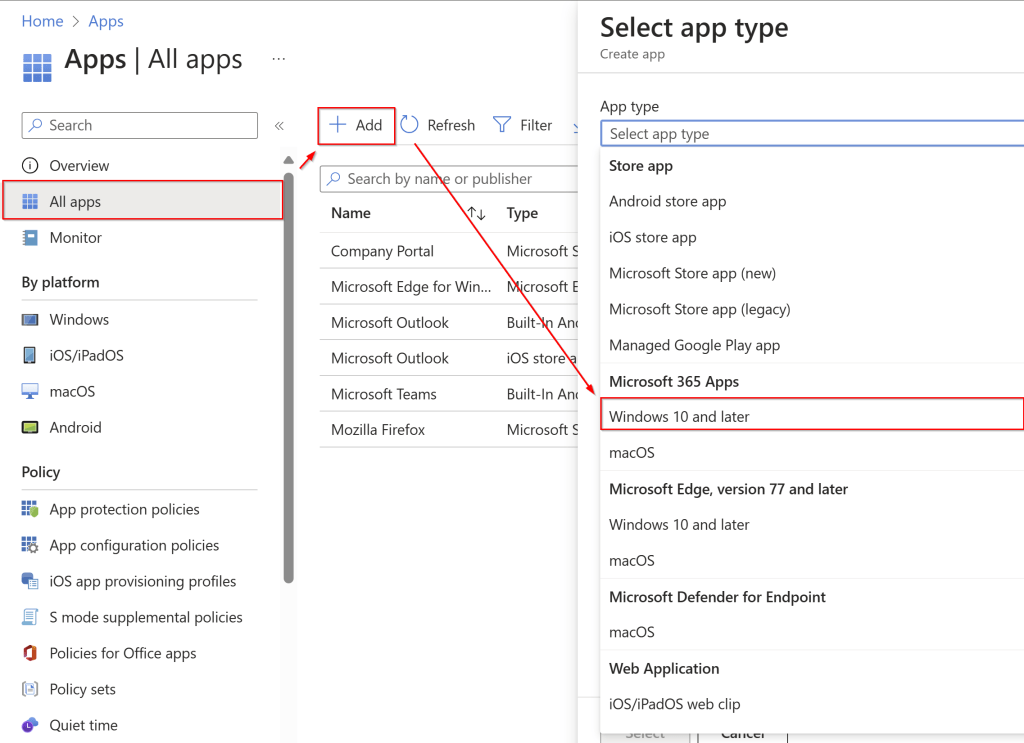
Task: Open the Select app type dropdown
Action: click(x=810, y=134)
